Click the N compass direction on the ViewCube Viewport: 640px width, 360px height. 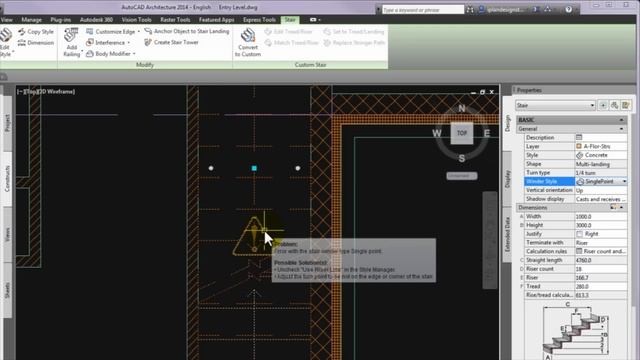point(462,108)
